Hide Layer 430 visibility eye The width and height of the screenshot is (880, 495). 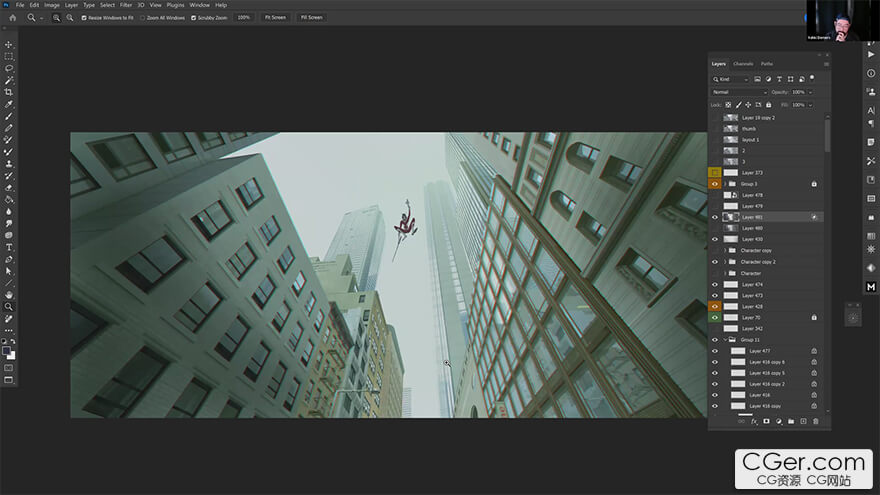[714, 240]
